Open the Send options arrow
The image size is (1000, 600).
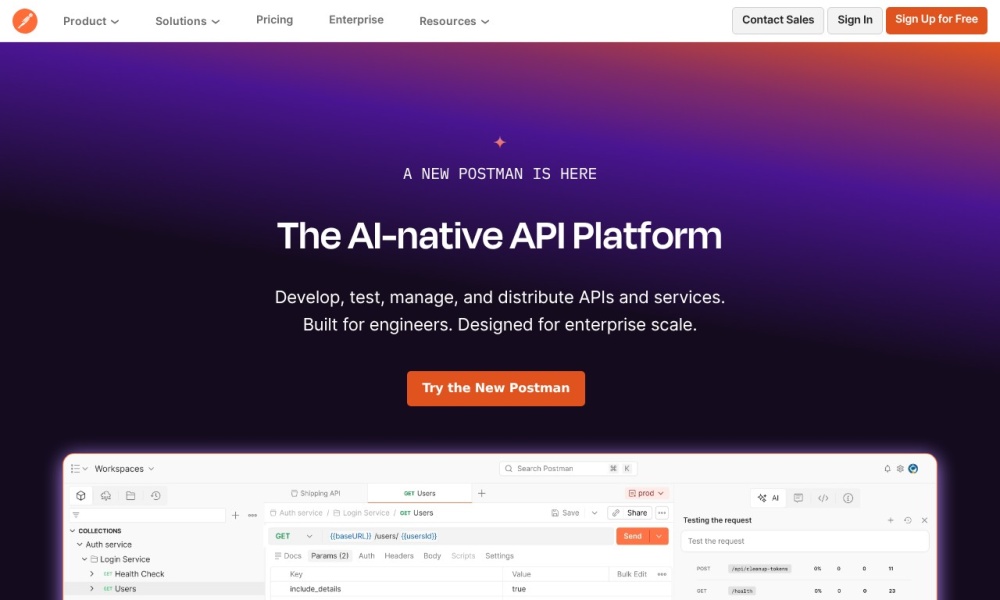[x=659, y=536]
